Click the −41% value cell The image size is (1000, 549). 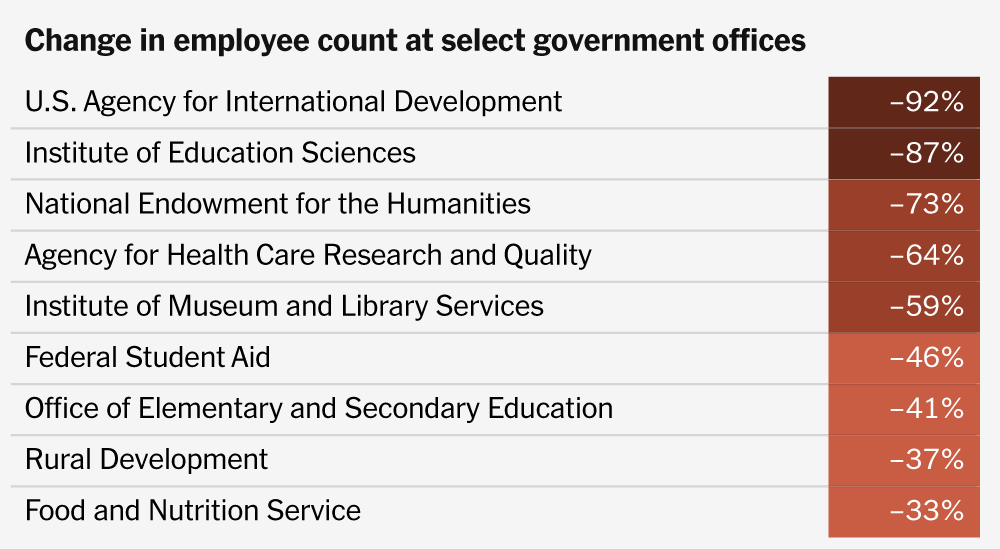pyautogui.click(x=904, y=408)
